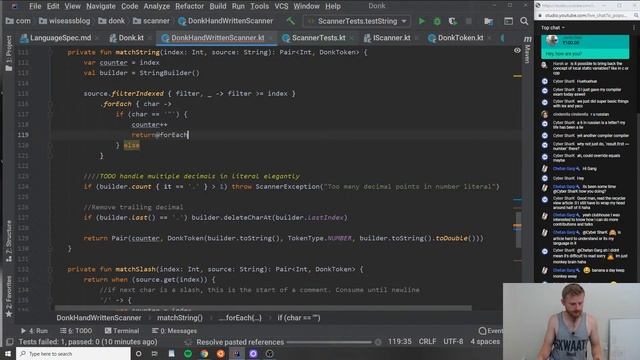
Task: Click the yellow warning mark in the error stripe
Action: coord(518,76)
